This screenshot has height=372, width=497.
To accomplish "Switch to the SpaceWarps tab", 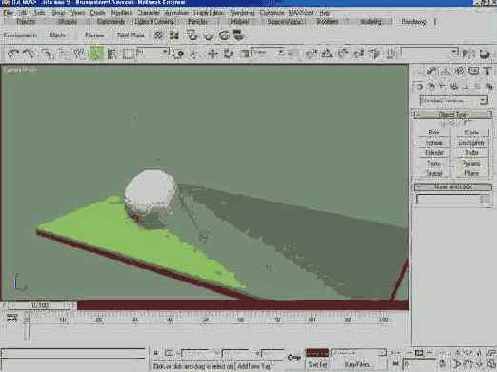I will pos(285,22).
